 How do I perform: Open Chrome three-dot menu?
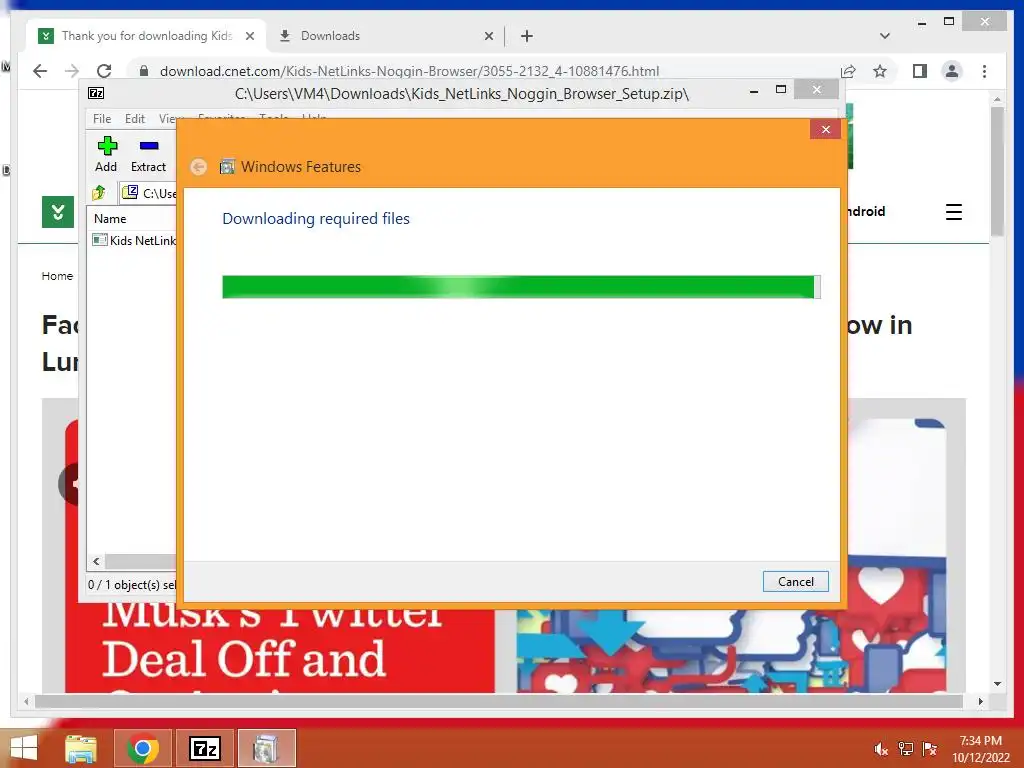tap(984, 71)
